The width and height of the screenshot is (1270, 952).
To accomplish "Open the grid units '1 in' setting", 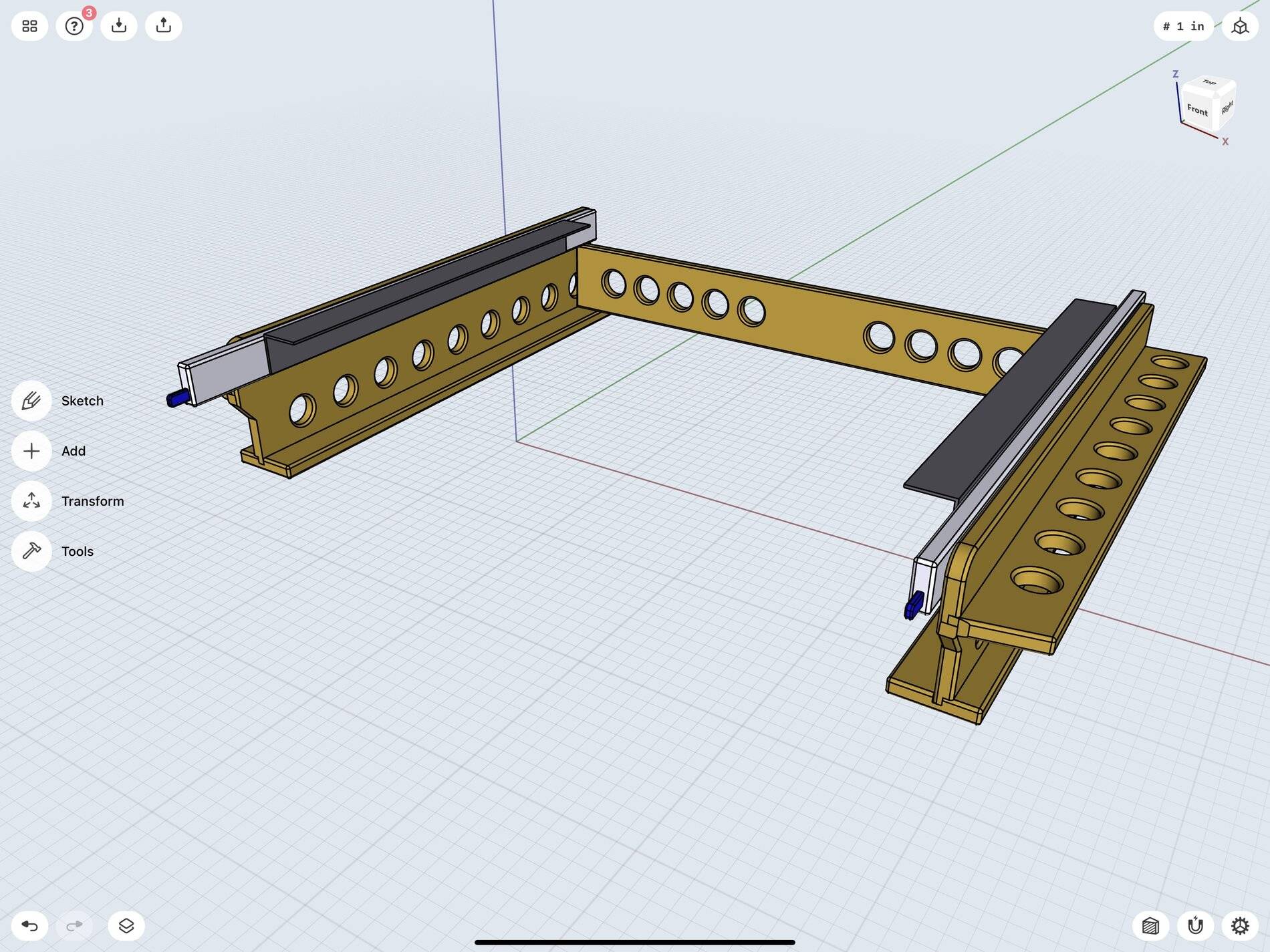I will 1183,26.
